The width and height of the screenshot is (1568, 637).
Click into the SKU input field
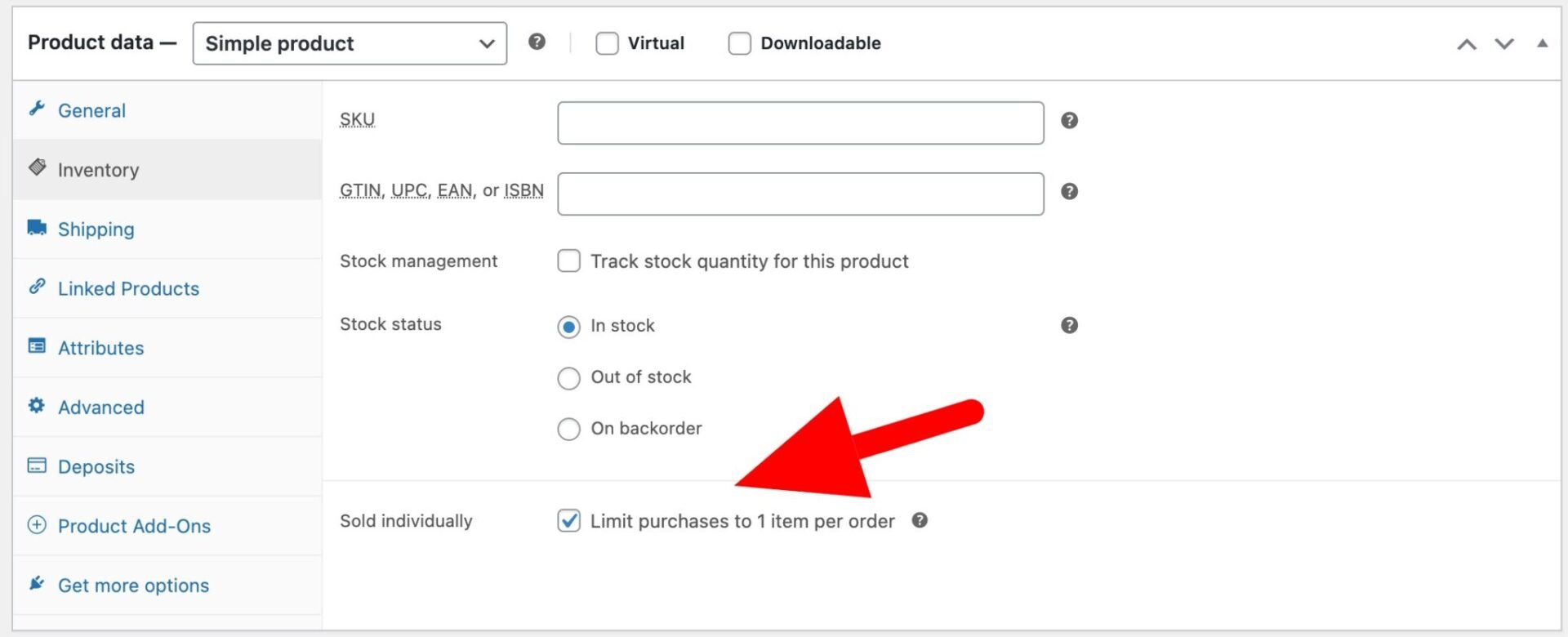coord(800,122)
